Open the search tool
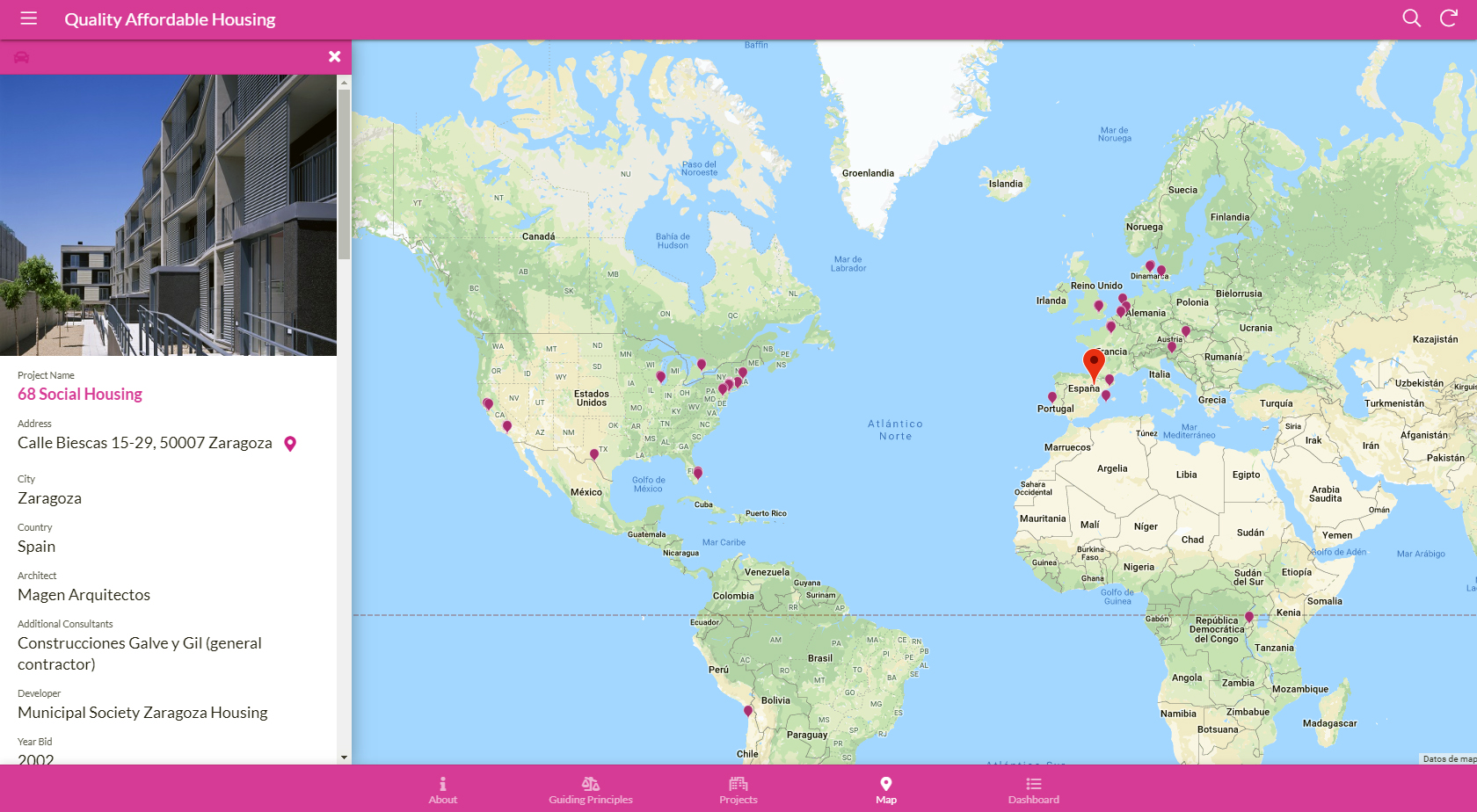 click(x=1412, y=18)
